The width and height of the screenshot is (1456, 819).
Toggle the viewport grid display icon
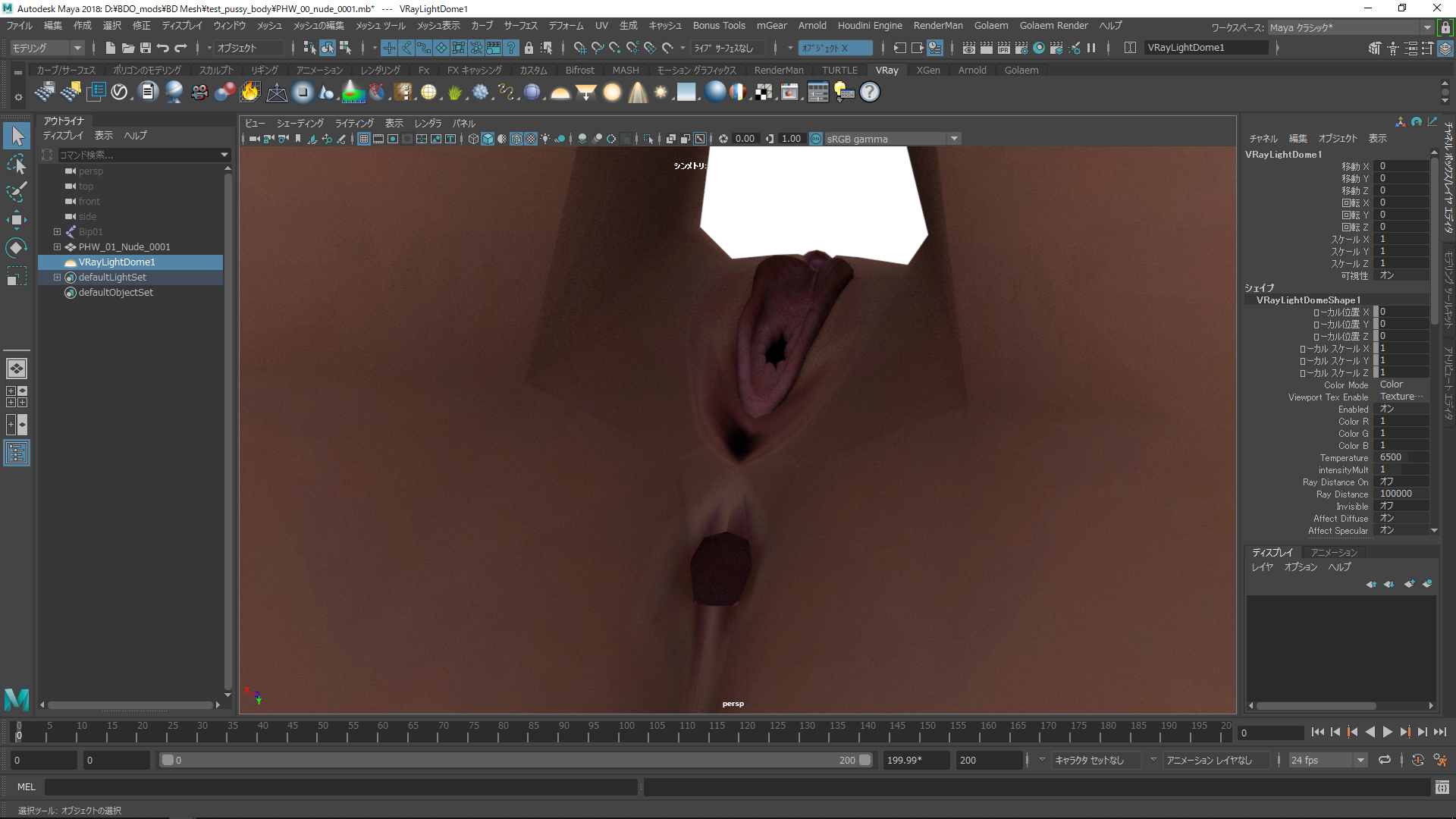[x=364, y=139]
